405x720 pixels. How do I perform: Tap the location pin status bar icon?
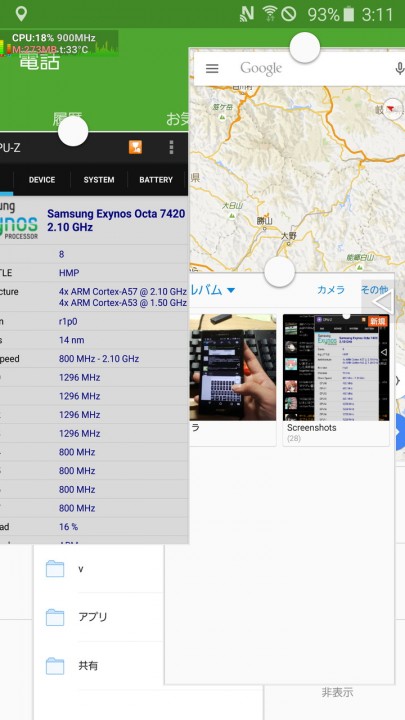tap(21, 14)
